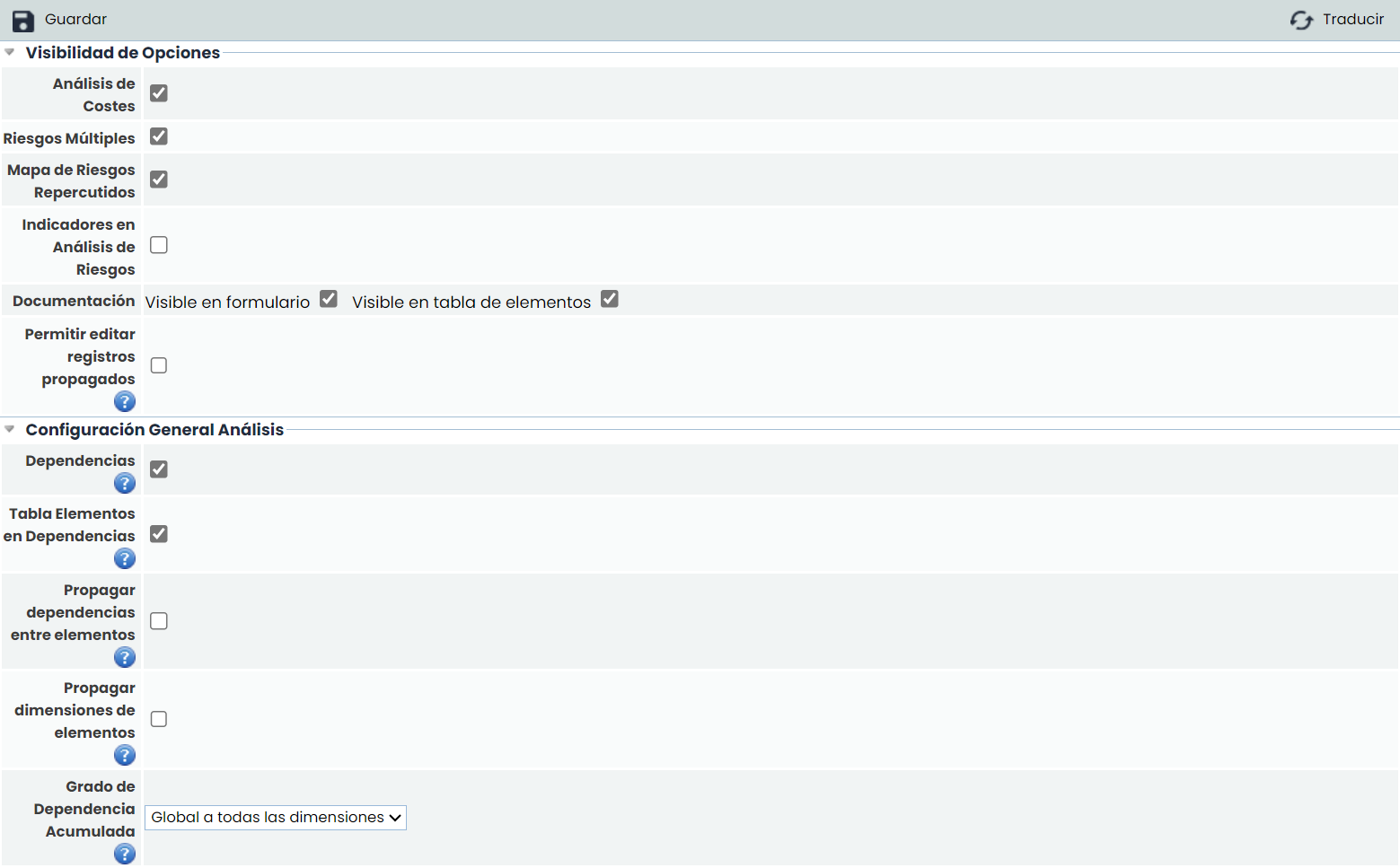Enable Indicadores en Análisis de Riesgos checkbox
Viewport: 1400px width, 868px height.
click(x=159, y=245)
